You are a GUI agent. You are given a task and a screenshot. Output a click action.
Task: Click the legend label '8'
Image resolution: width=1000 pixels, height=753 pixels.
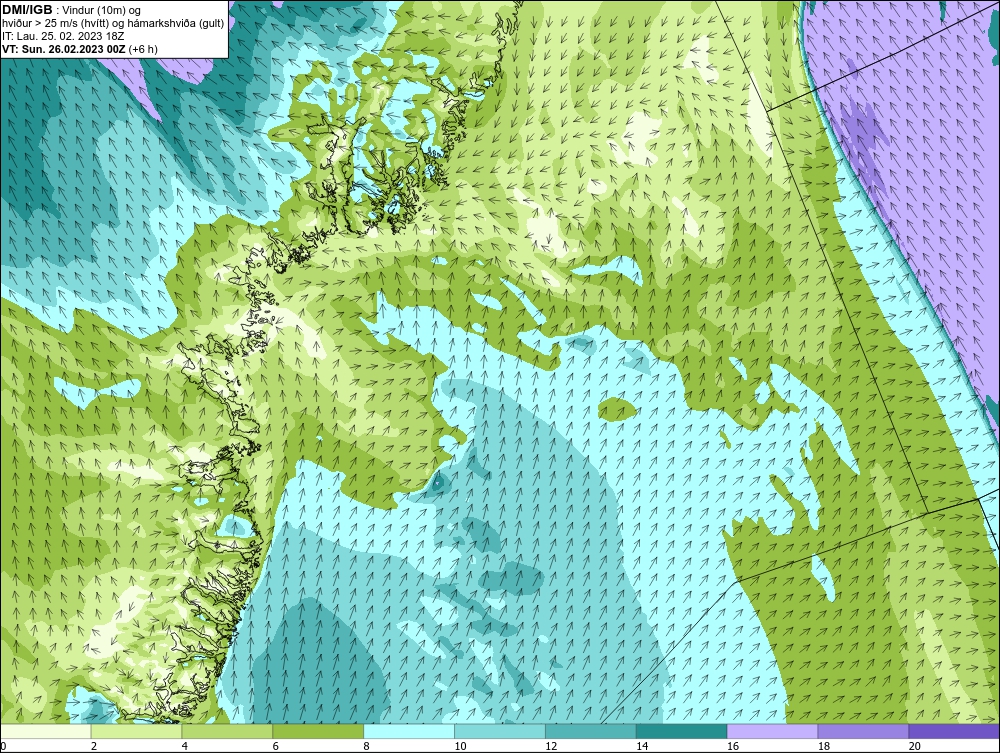click(x=366, y=747)
